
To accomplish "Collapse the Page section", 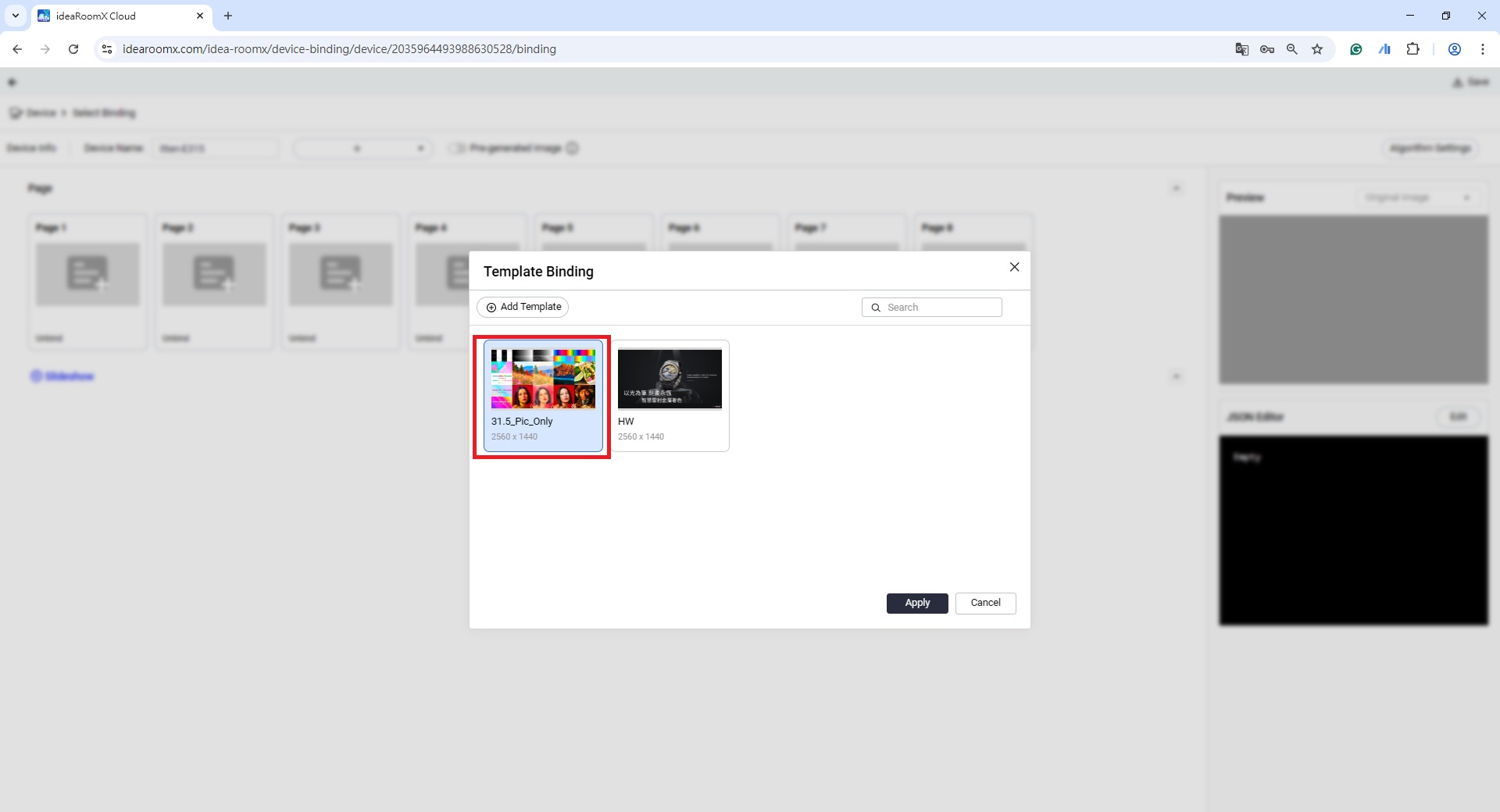I will click(x=1177, y=188).
